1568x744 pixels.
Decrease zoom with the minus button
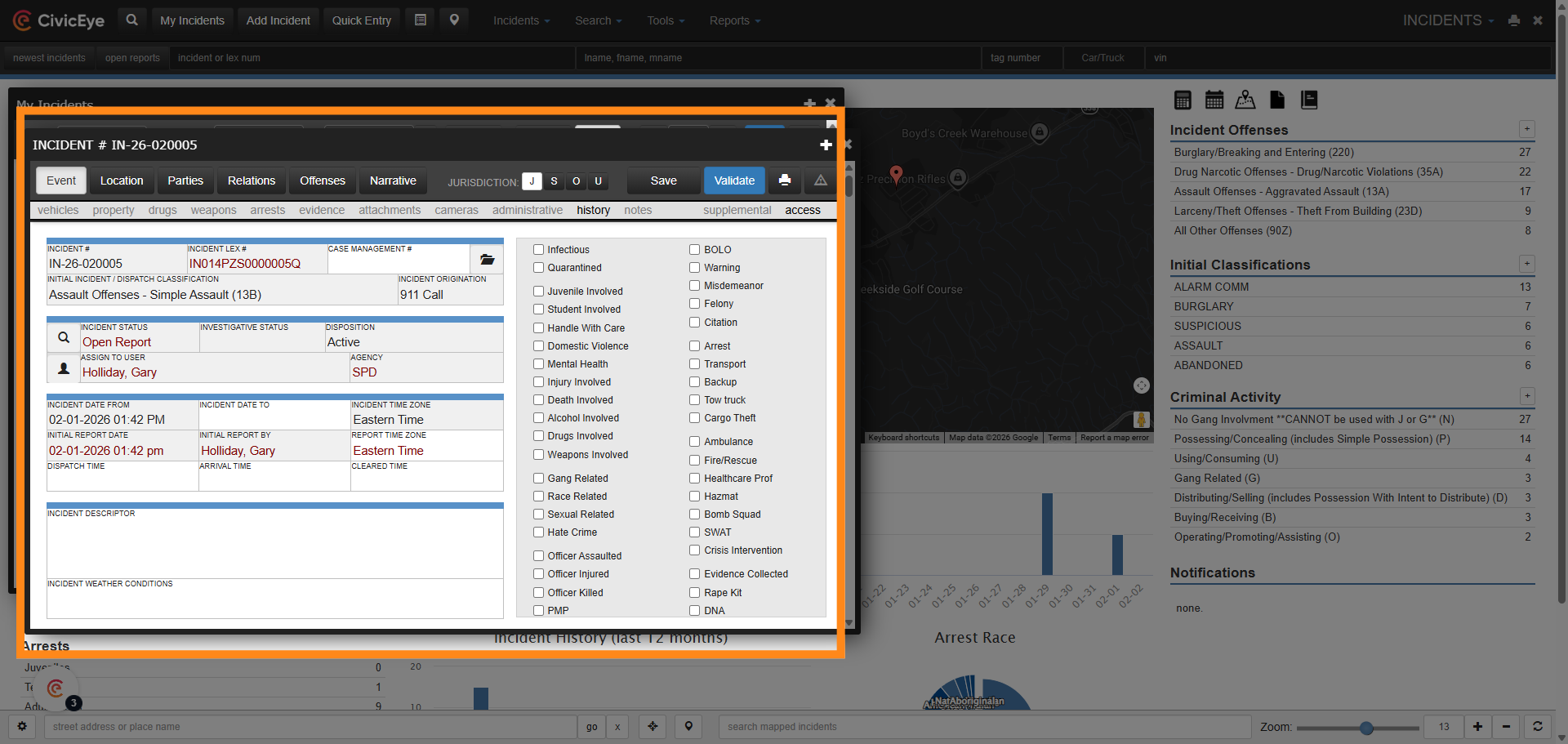1507,727
